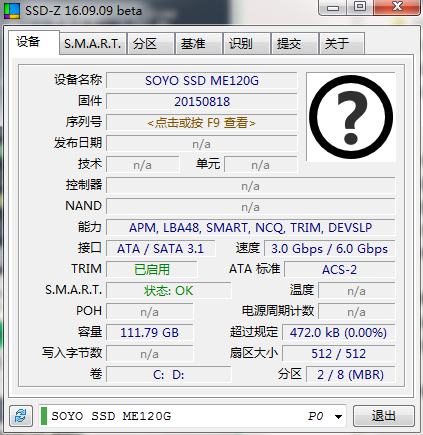Click the S.M.A.R.T. 状态: OK field
Image resolution: width=423 pixels, height=435 pixels.
169,290
